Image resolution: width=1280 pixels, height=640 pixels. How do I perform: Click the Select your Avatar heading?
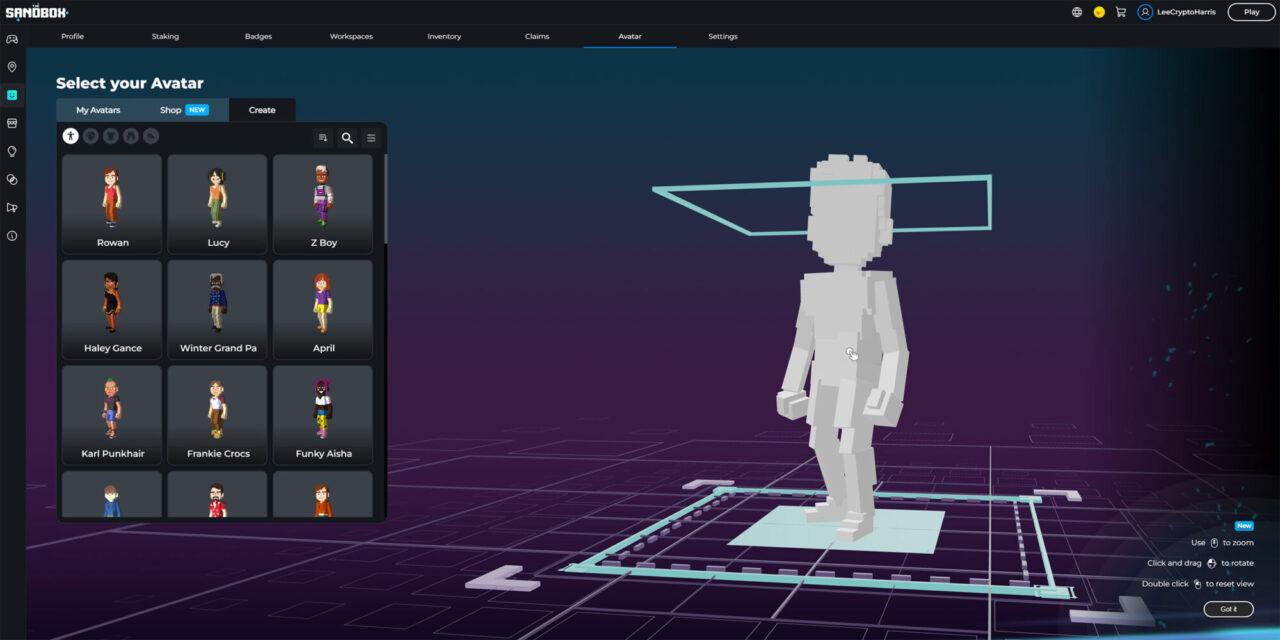pos(130,83)
